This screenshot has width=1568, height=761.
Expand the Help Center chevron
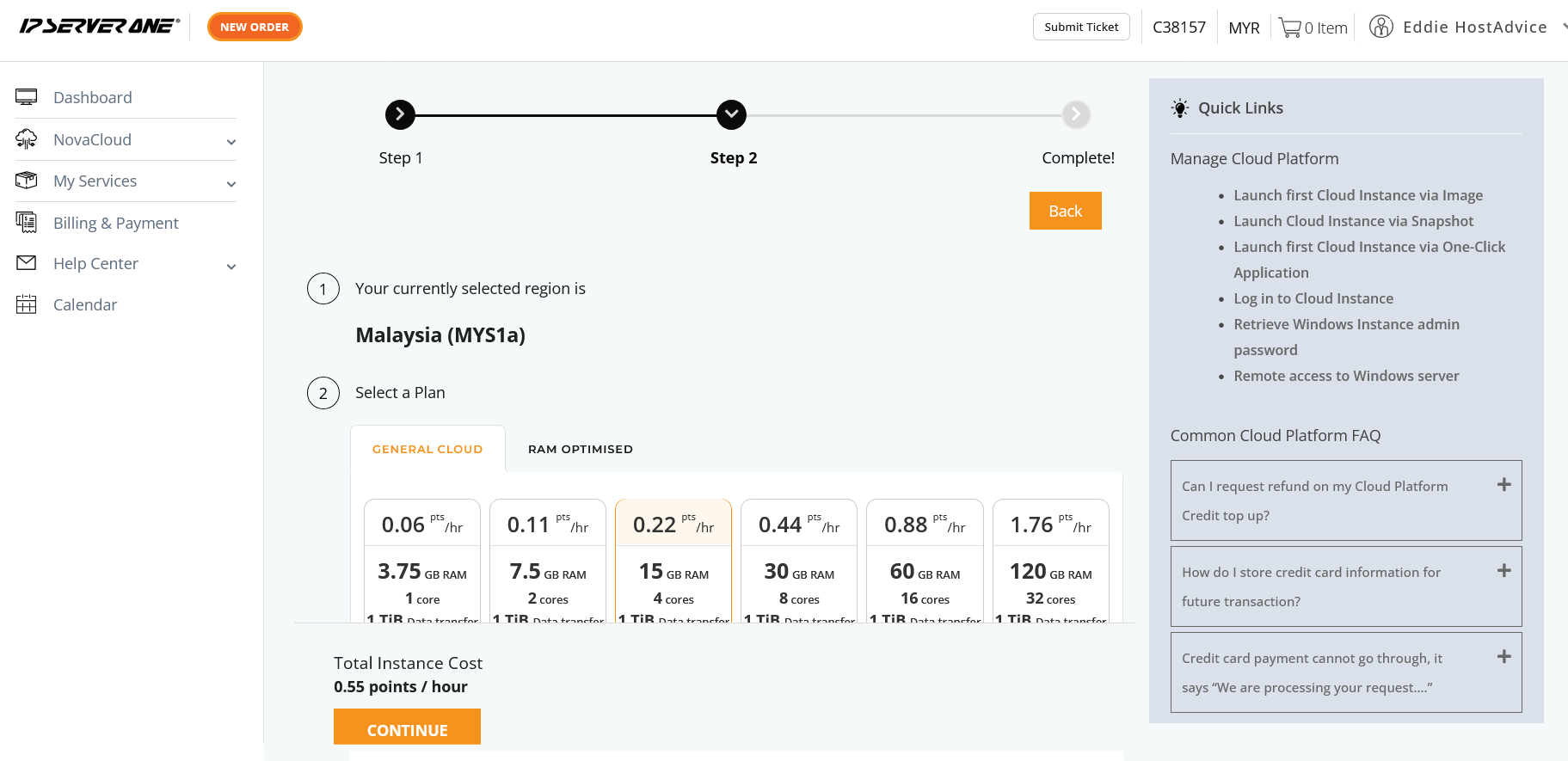point(231,267)
